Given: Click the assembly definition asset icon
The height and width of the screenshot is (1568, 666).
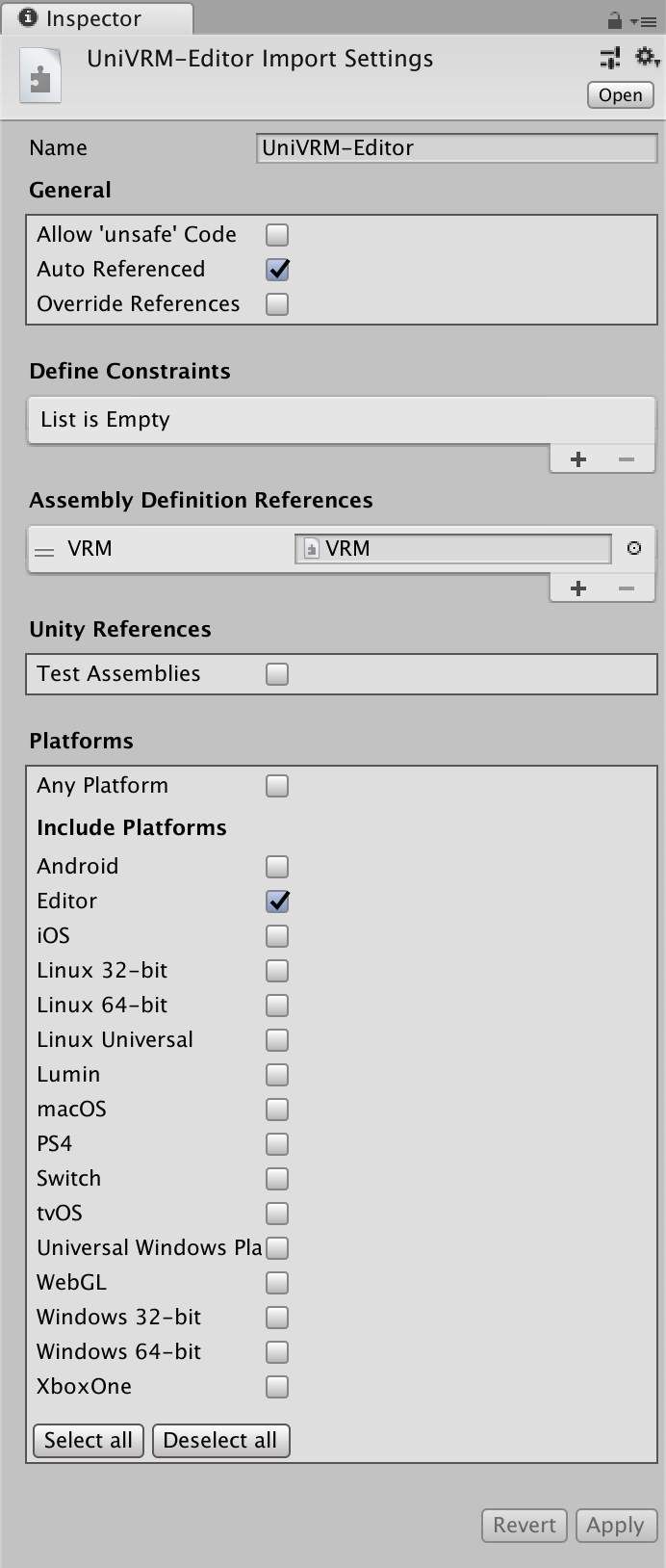Looking at the screenshot, I should click(40, 78).
